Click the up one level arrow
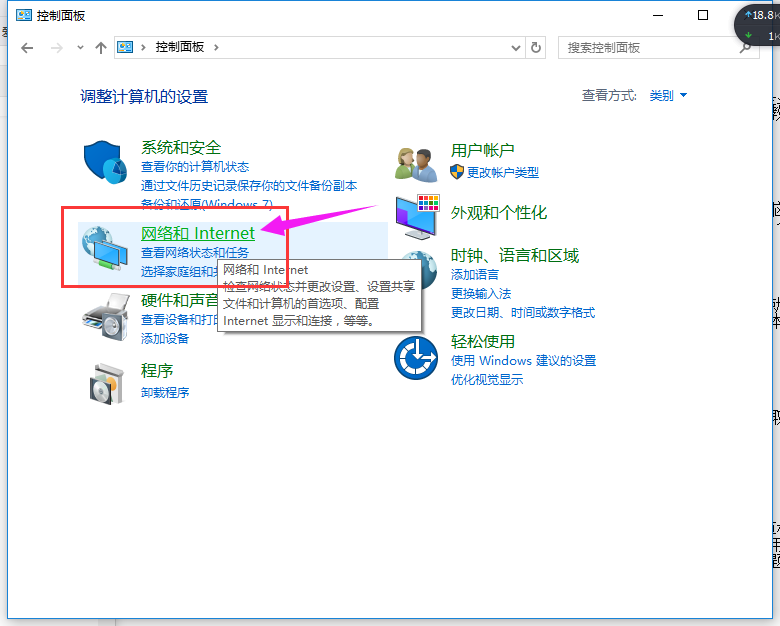This screenshot has width=780, height=626. (101, 48)
